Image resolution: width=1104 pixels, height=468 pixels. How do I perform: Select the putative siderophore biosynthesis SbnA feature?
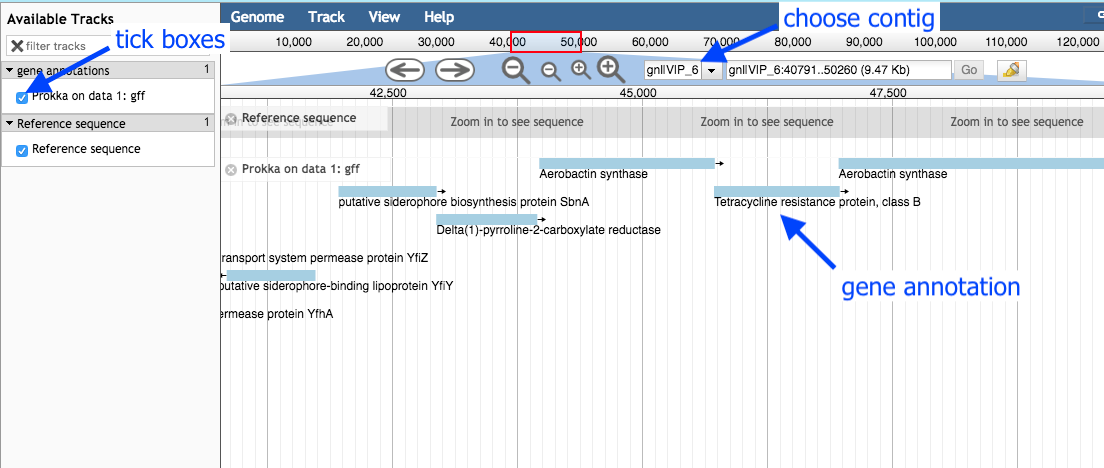(387, 191)
